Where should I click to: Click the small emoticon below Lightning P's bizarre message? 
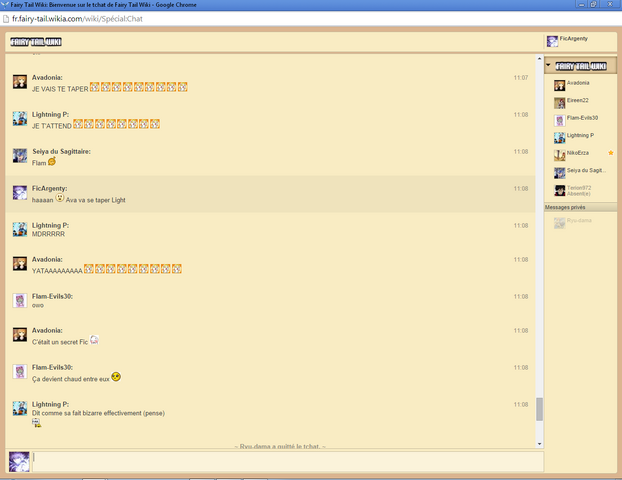tap(36, 423)
